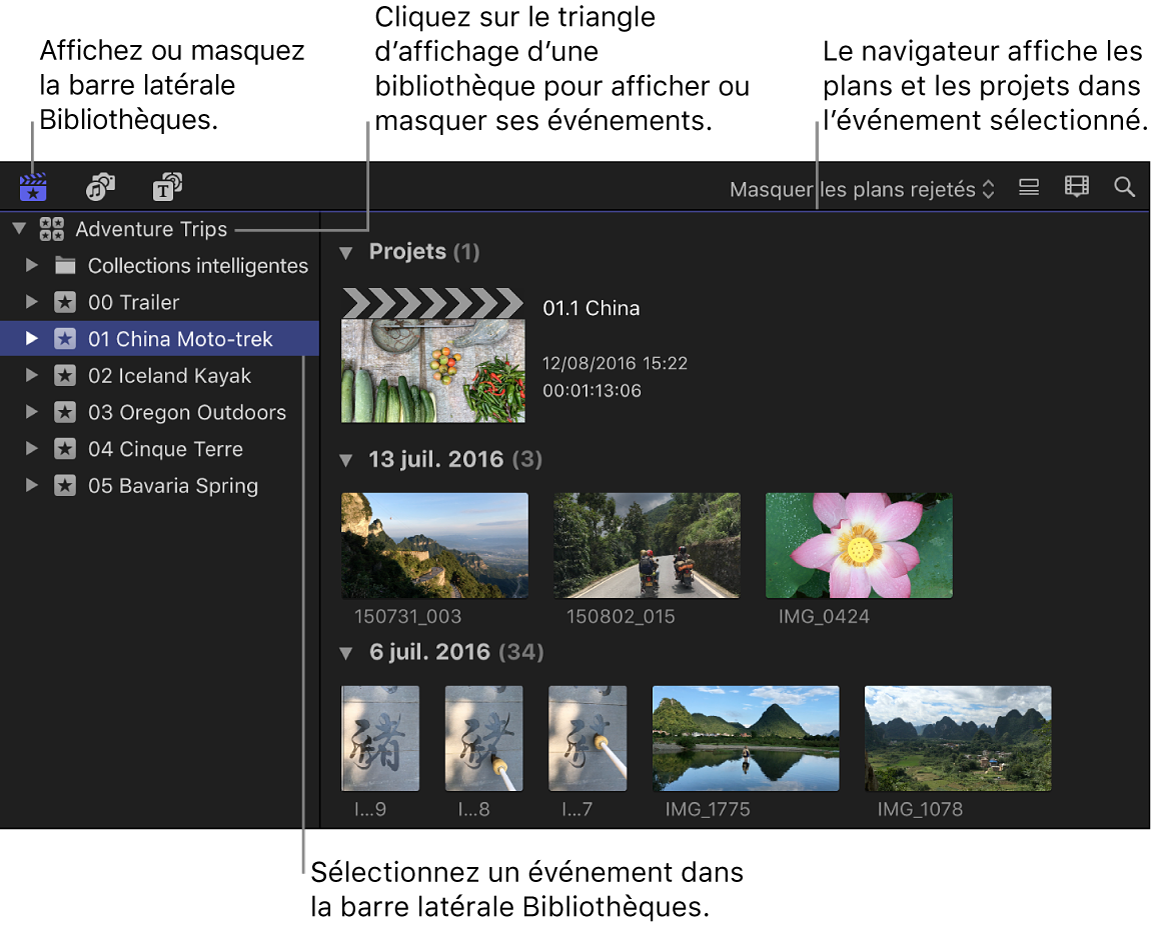This screenshot has width=1152, height=928.
Task: Toggle the star icon beside 02 Iceland Kayak
Action: tap(65, 375)
